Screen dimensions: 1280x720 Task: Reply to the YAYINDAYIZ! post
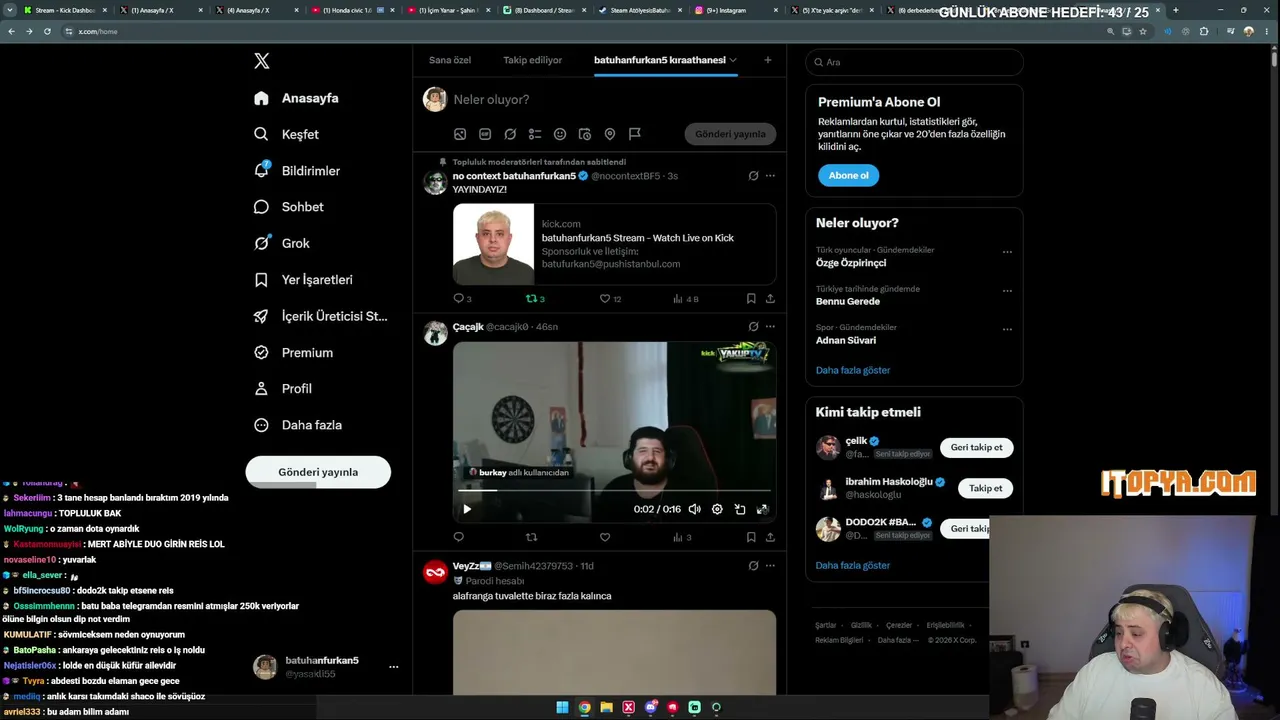click(459, 298)
